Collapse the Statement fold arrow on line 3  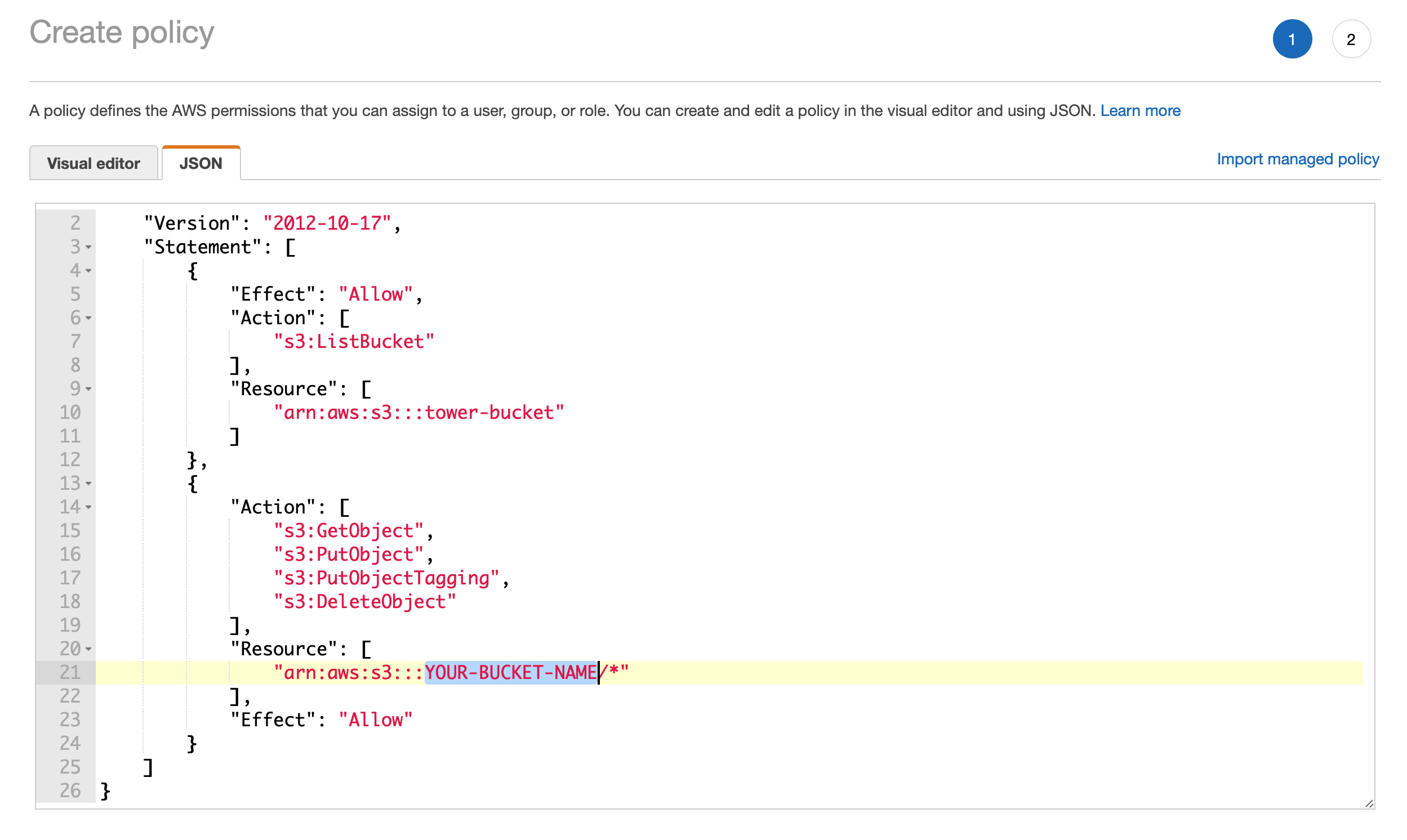pos(89,247)
